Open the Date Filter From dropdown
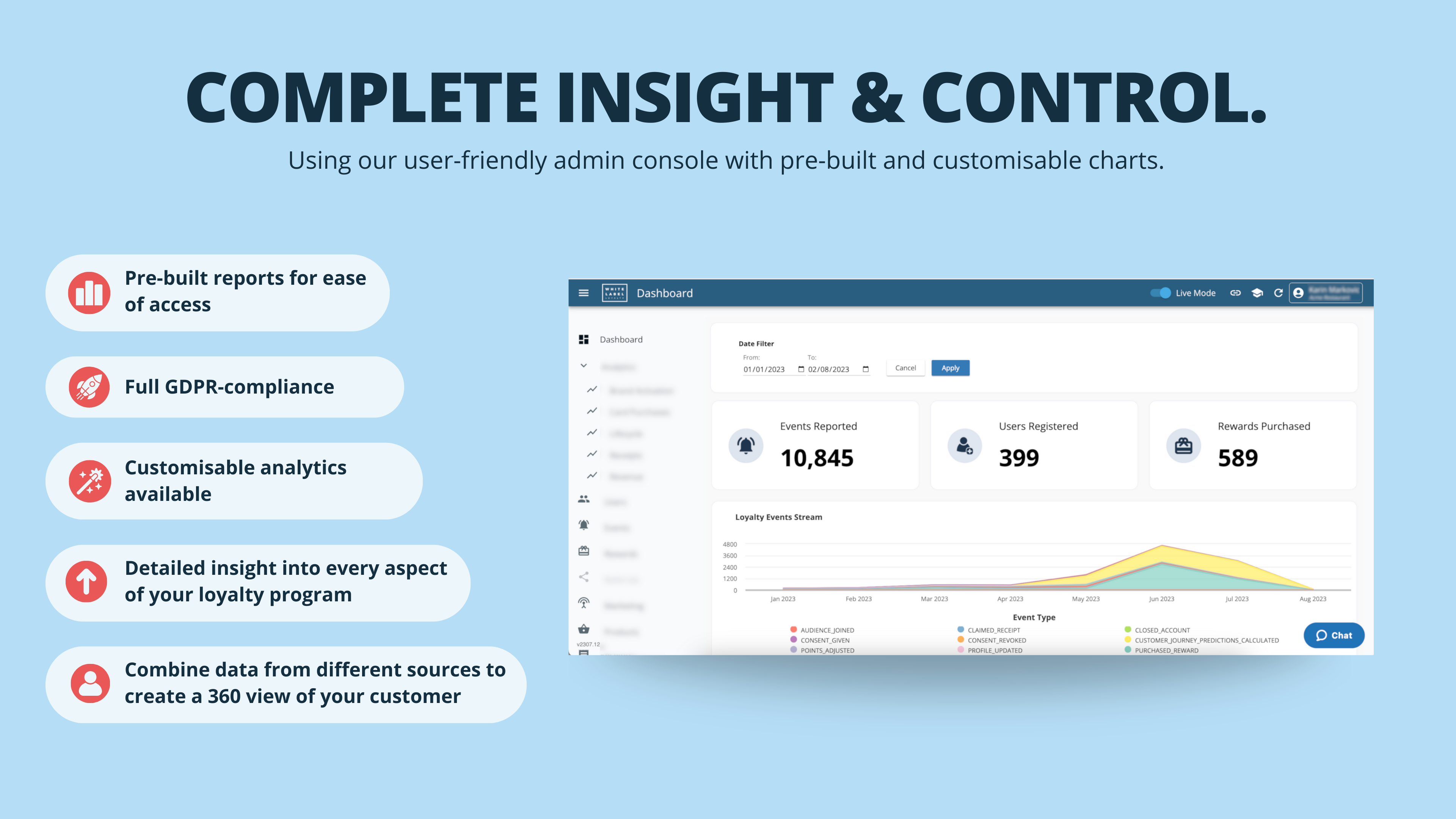1456x819 pixels. pos(800,367)
